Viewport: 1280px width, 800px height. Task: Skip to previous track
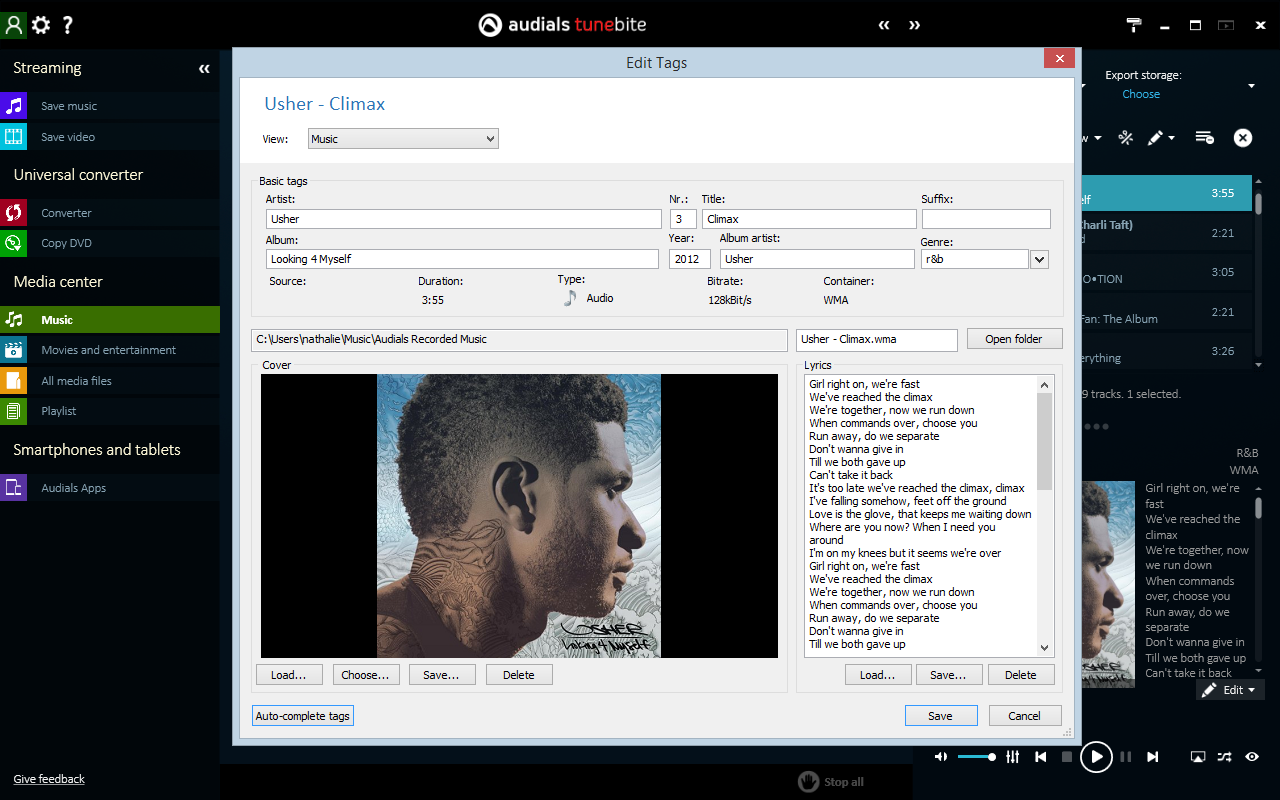[1041, 757]
